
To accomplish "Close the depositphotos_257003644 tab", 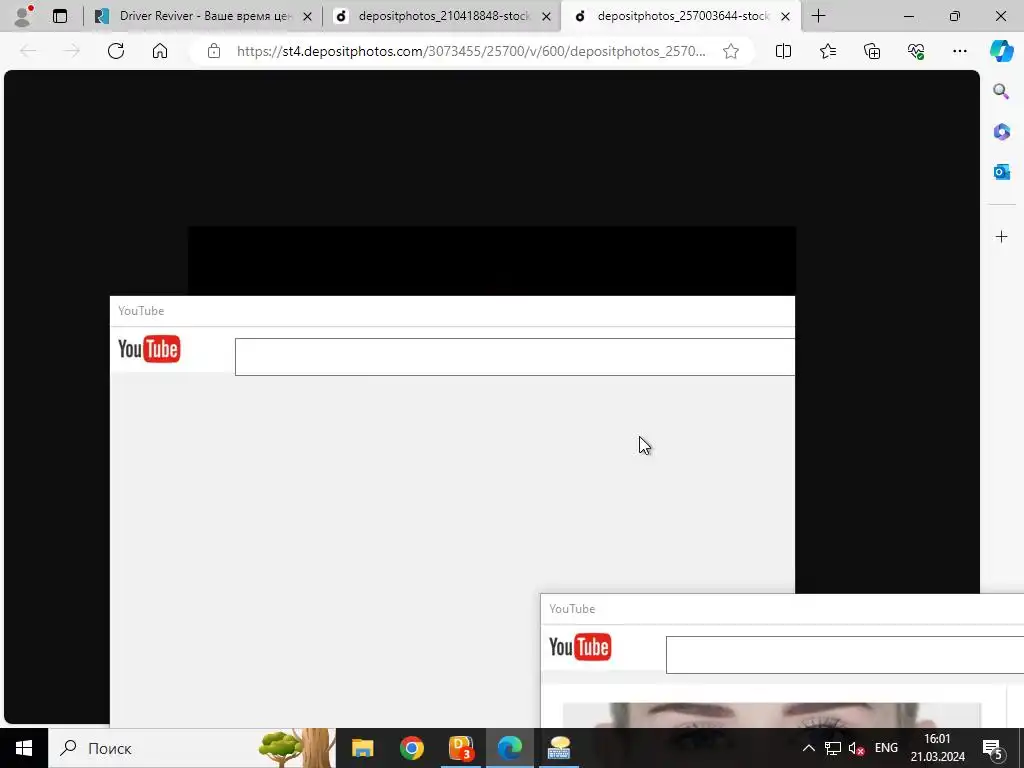I will (x=786, y=16).
